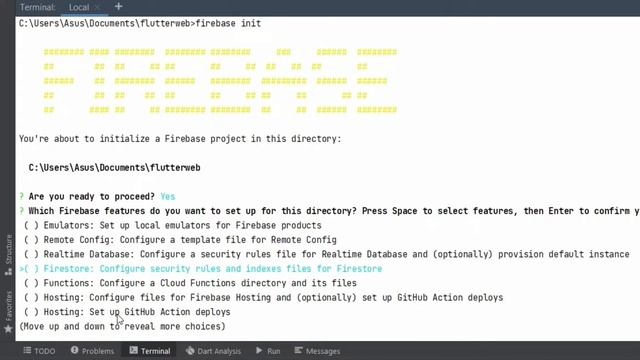Viewport: 640px width, 360px height.
Task: Click the Firebase ASCII art banner
Action: 220,81
